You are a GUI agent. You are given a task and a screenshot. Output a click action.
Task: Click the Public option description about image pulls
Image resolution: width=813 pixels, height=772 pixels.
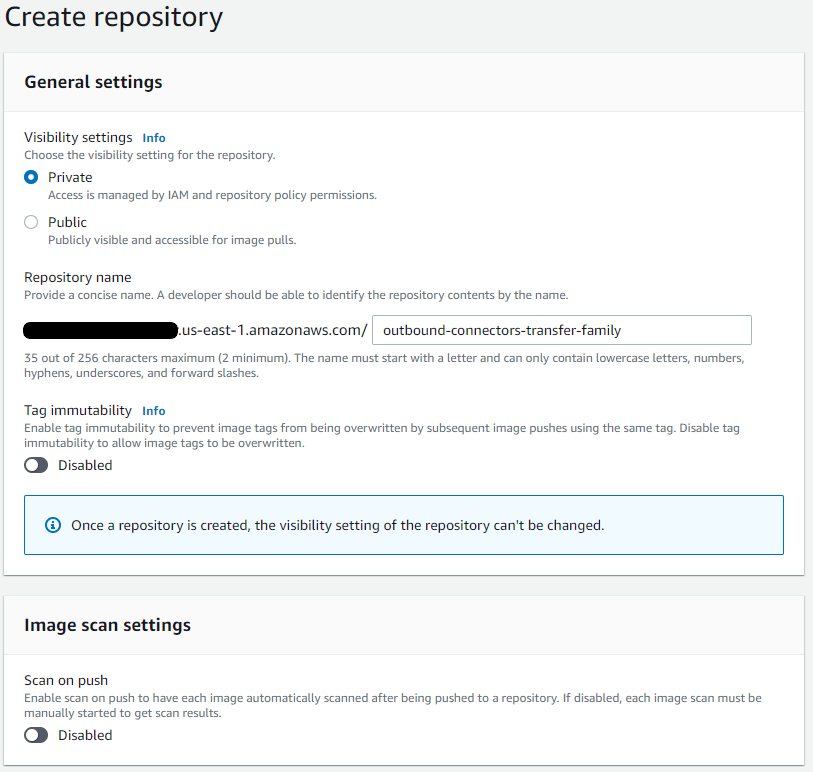(x=170, y=240)
